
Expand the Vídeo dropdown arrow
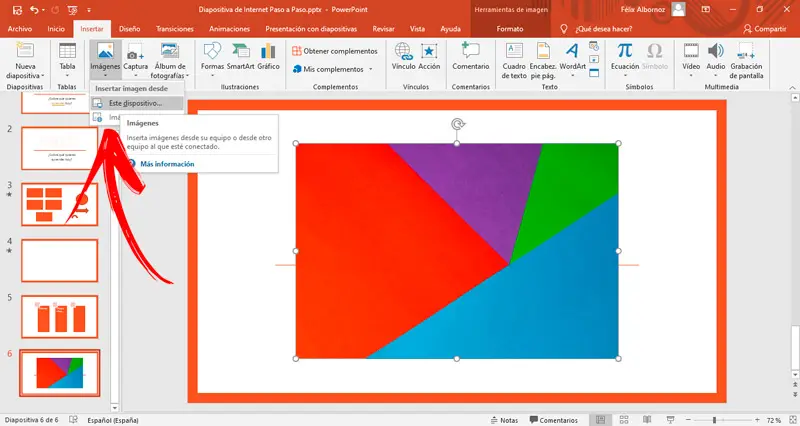coord(691,76)
